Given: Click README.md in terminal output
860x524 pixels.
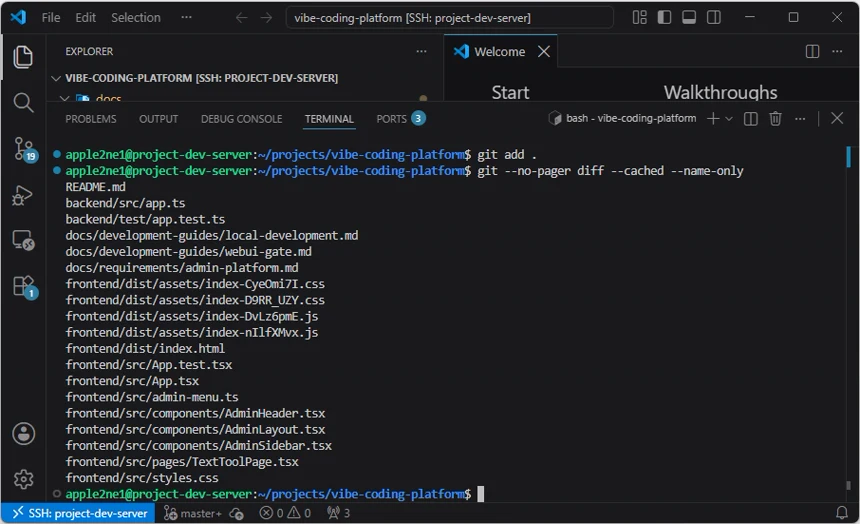Looking at the screenshot, I should pyautogui.click(x=95, y=187).
